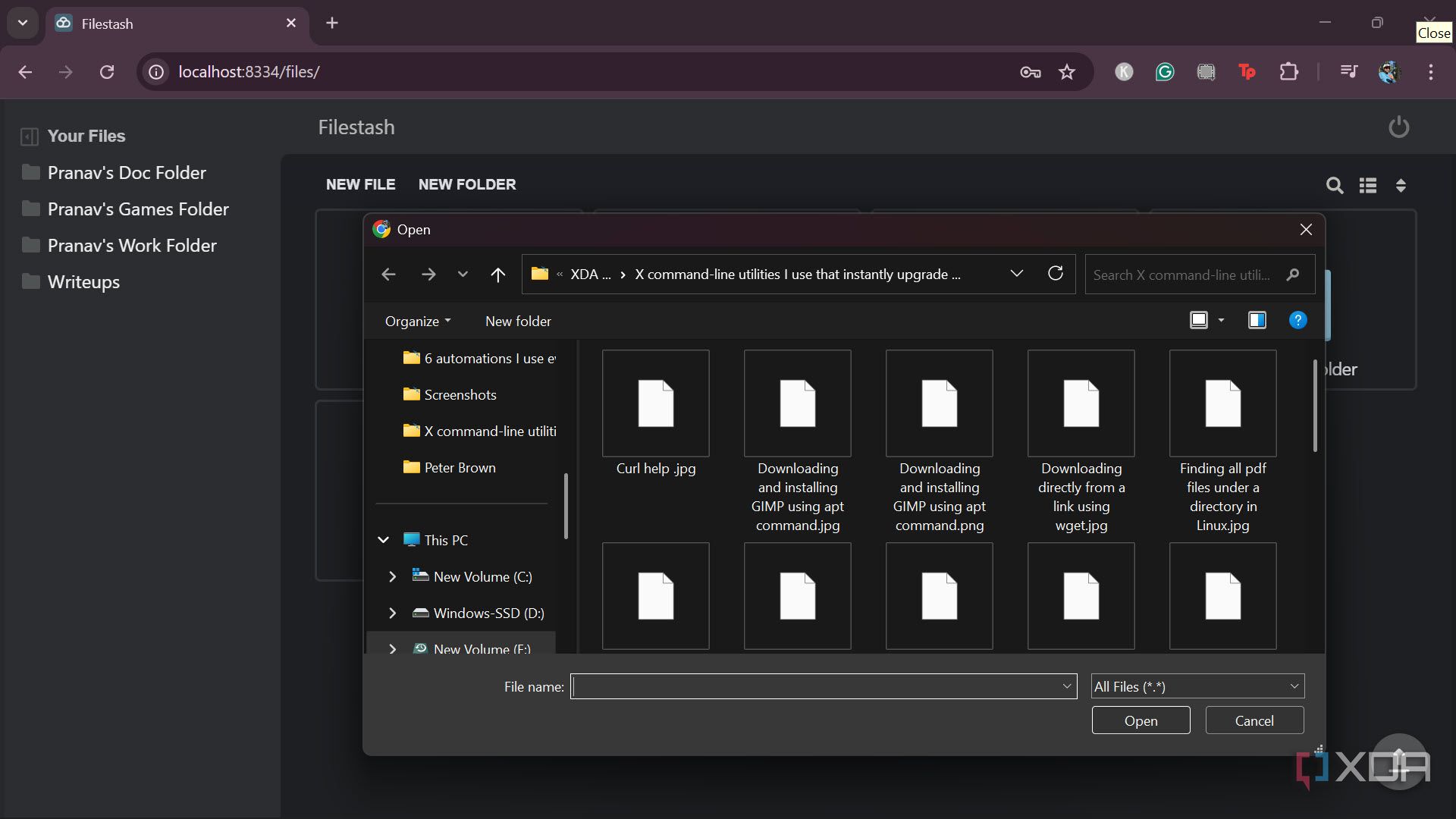Click the Filestash power logout icon
The width and height of the screenshot is (1456, 819).
pos(1398,127)
